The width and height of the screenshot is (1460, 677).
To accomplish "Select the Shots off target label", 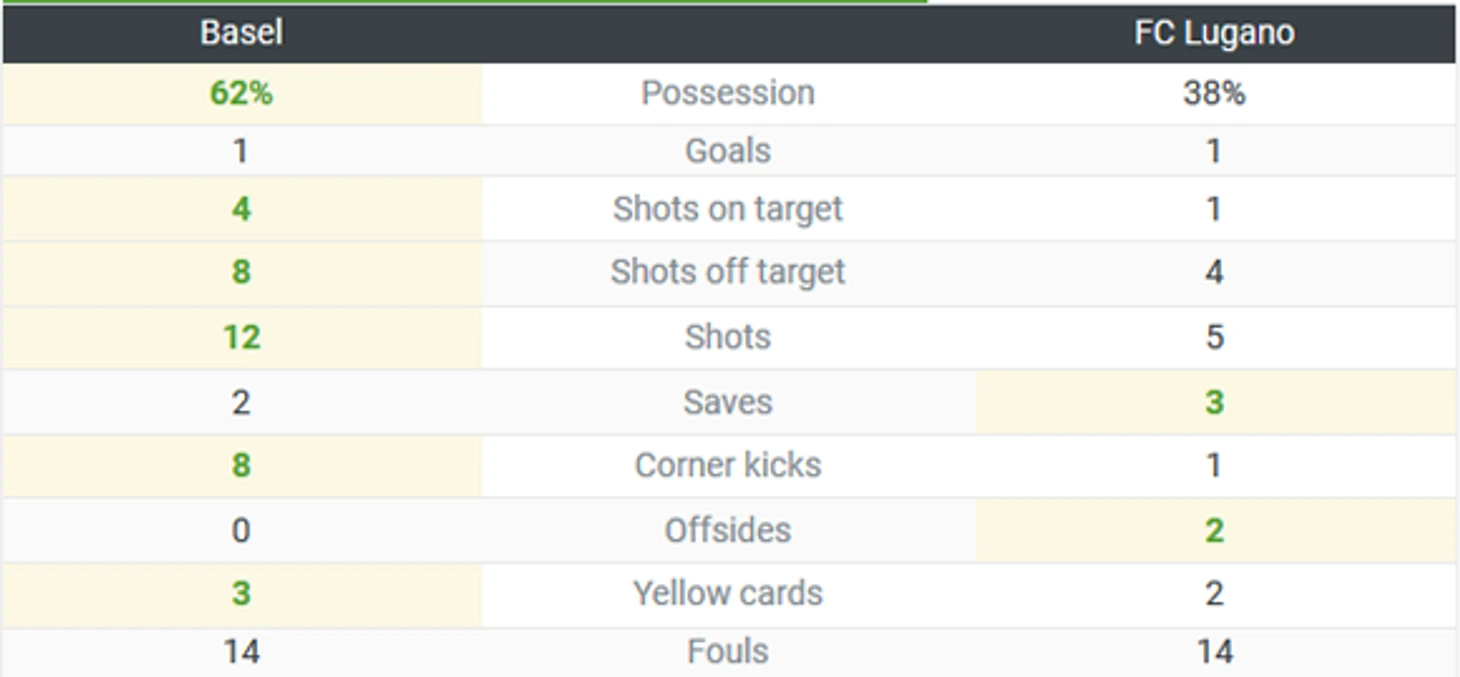I will tap(727, 272).
